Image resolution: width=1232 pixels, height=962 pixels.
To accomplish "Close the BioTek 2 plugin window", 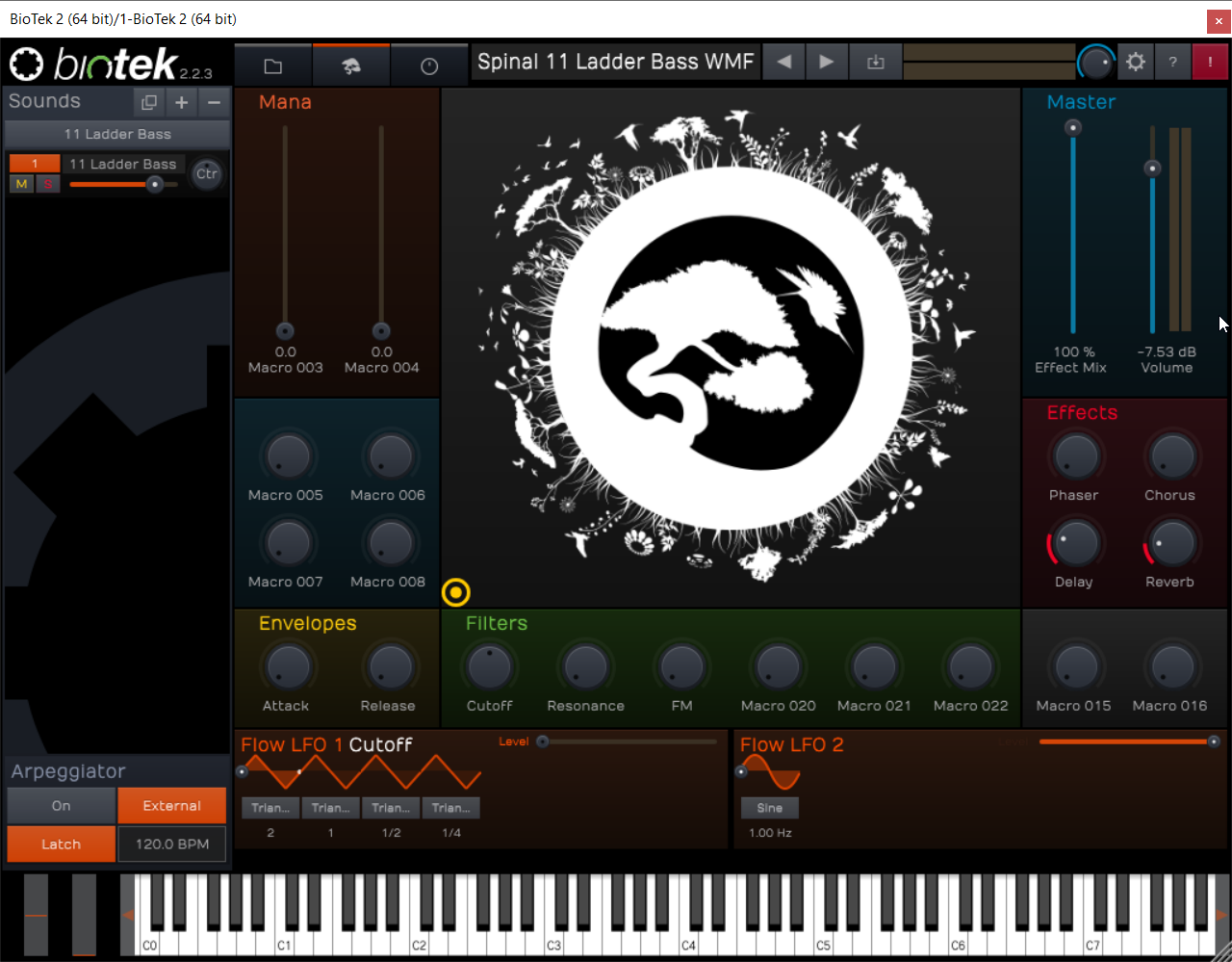I will pyautogui.click(x=1219, y=20).
